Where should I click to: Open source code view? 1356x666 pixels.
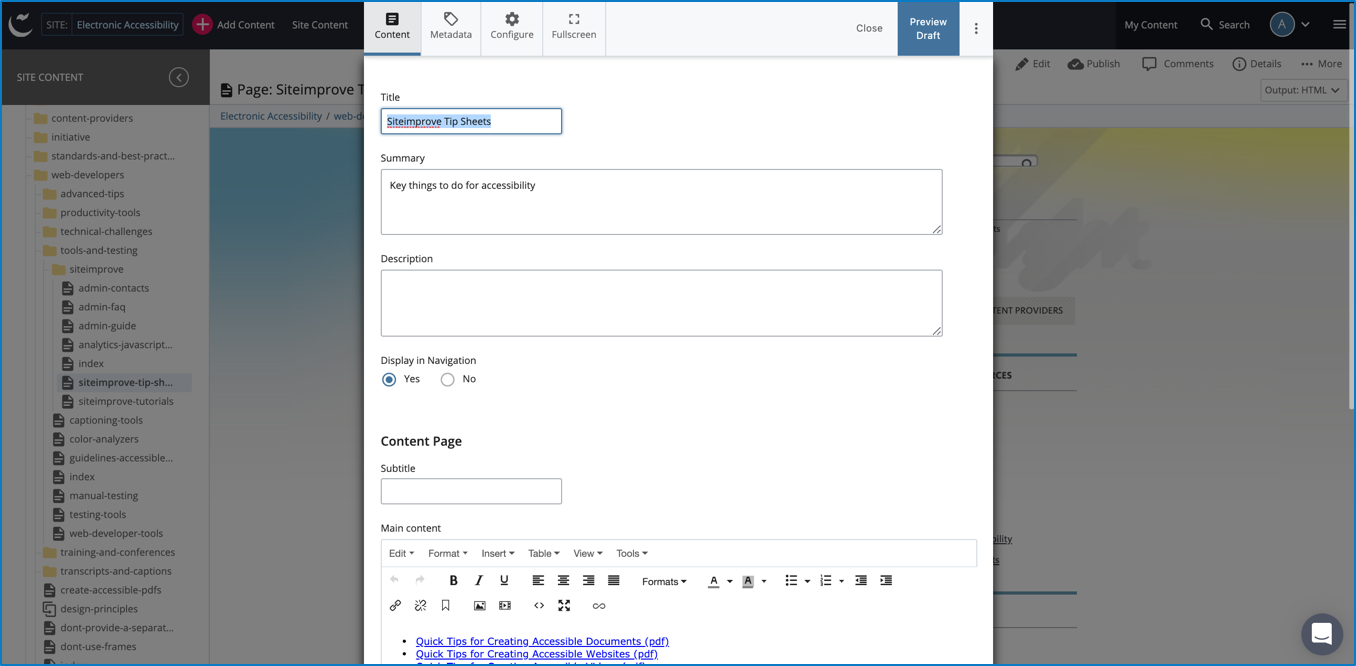[x=539, y=606]
